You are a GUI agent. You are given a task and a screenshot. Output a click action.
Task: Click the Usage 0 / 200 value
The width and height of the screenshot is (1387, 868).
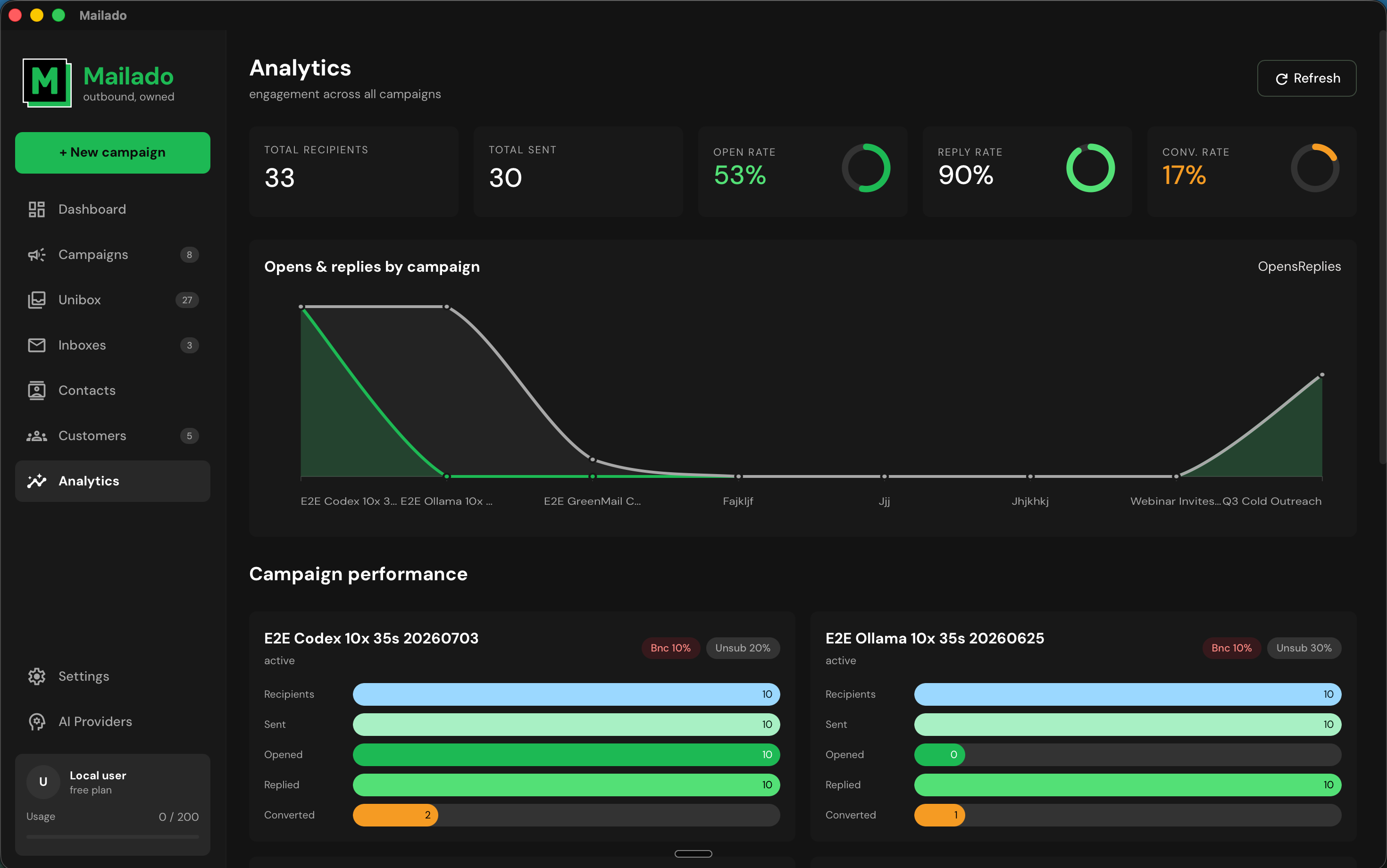tap(178, 817)
